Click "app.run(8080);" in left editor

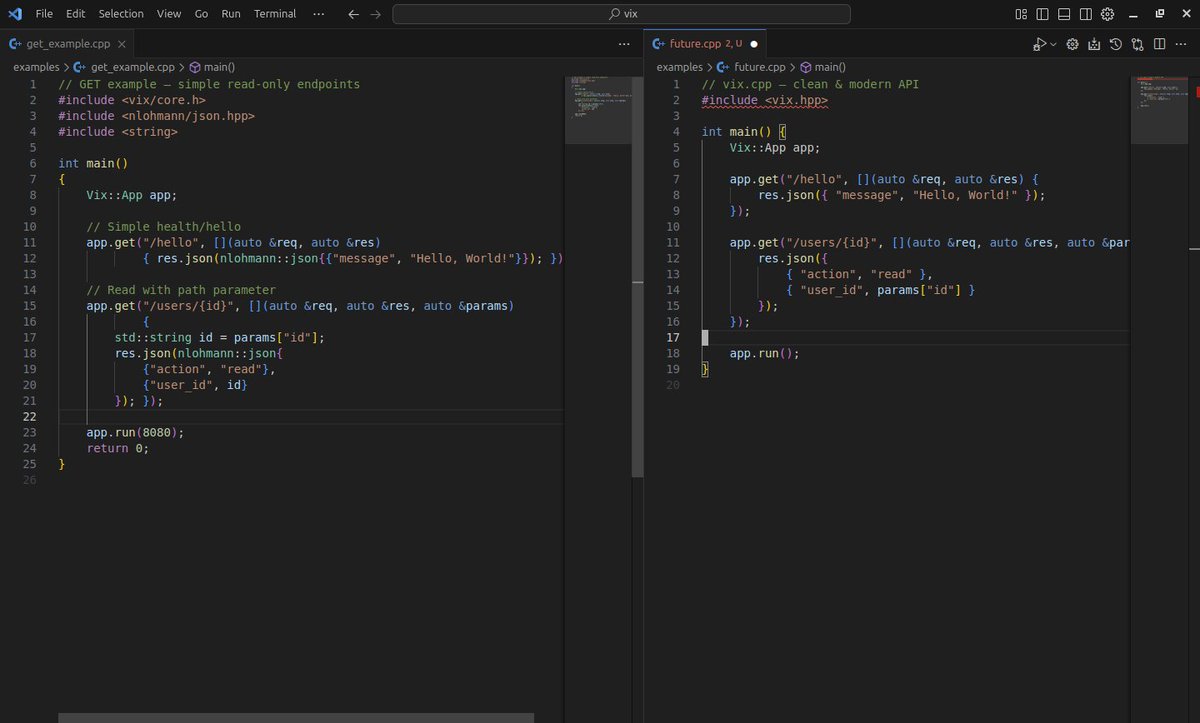pos(136,432)
